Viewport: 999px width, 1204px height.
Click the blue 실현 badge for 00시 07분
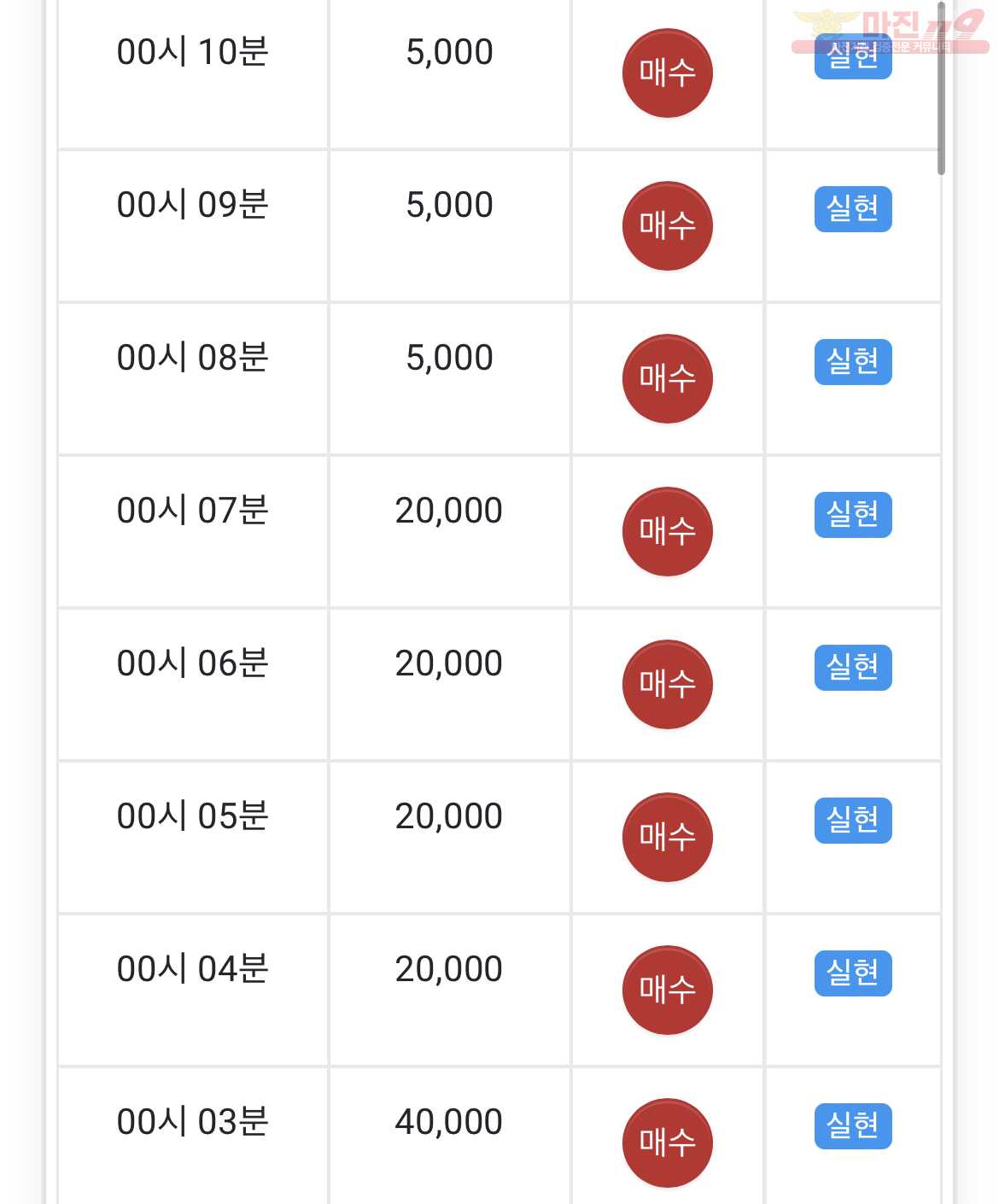click(853, 515)
